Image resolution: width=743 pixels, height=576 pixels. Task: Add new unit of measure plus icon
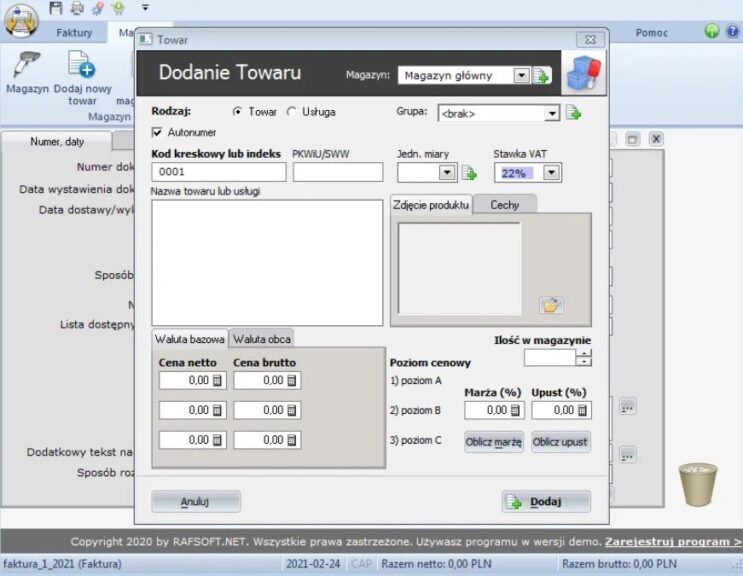coord(469,173)
